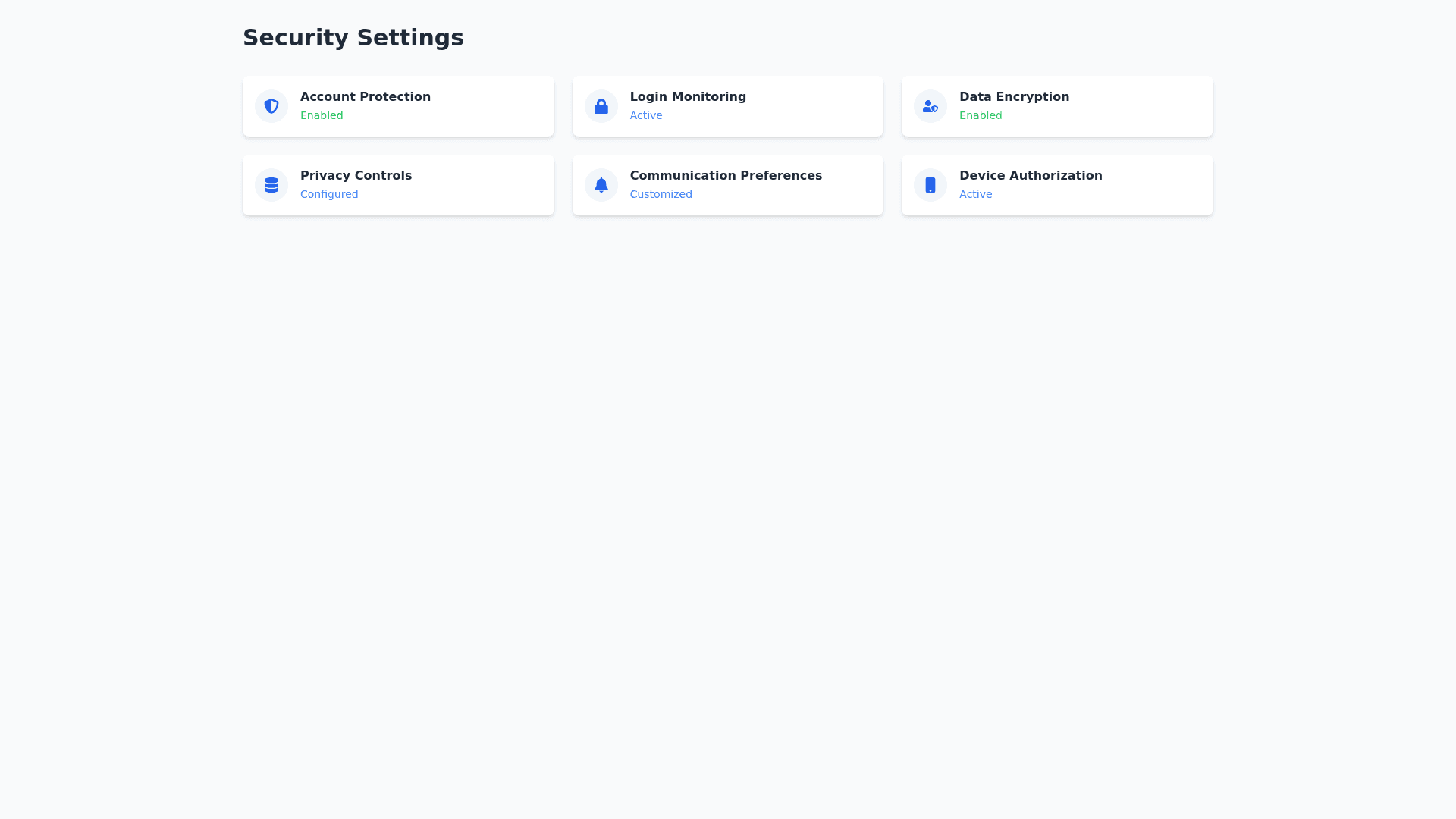Image resolution: width=1456 pixels, height=819 pixels.
Task: Select the Data Encryption heading
Action: tap(1014, 97)
